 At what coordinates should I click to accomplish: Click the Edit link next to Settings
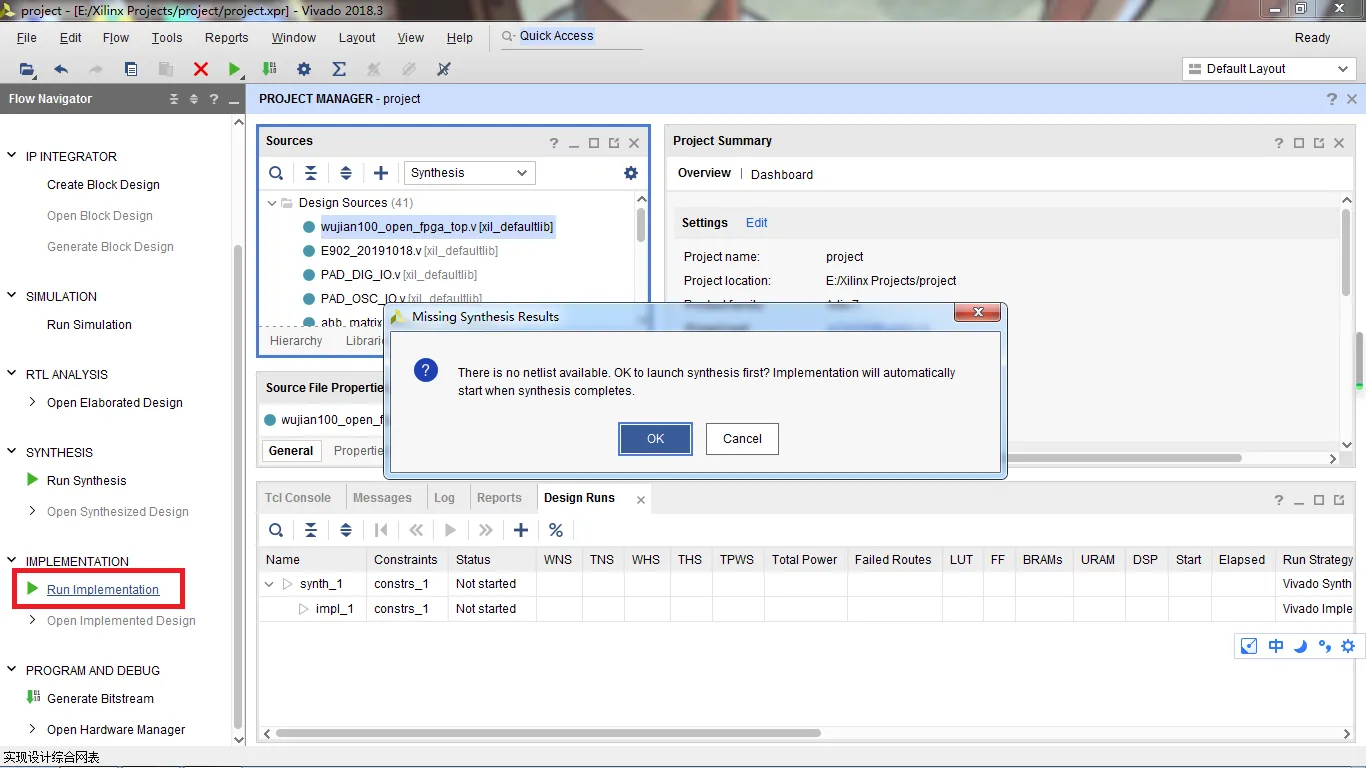(x=757, y=223)
